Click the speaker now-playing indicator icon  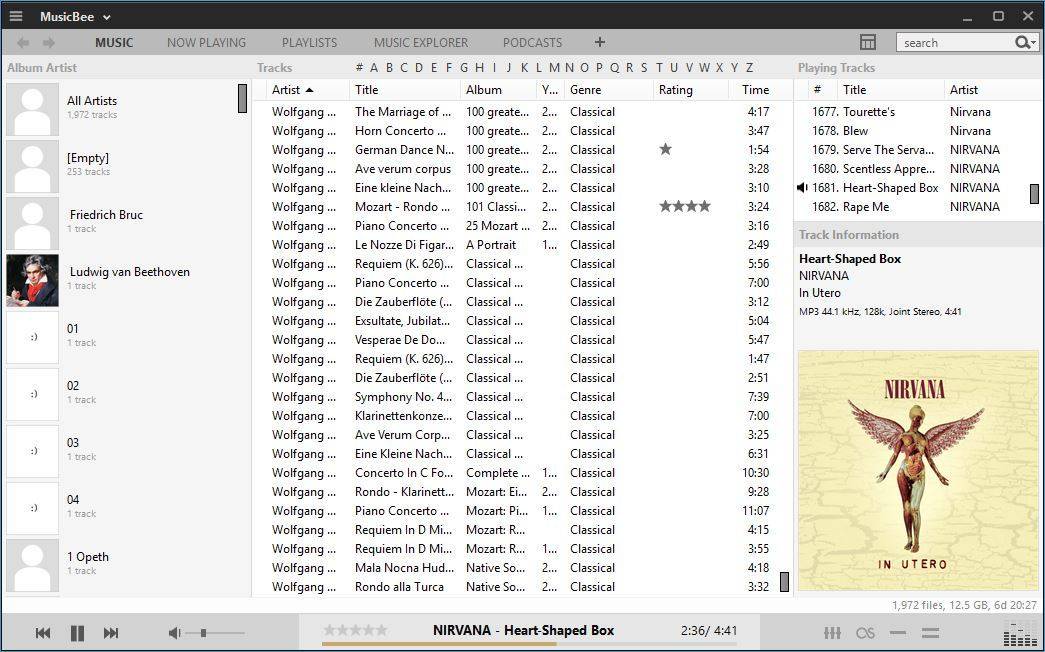point(802,188)
